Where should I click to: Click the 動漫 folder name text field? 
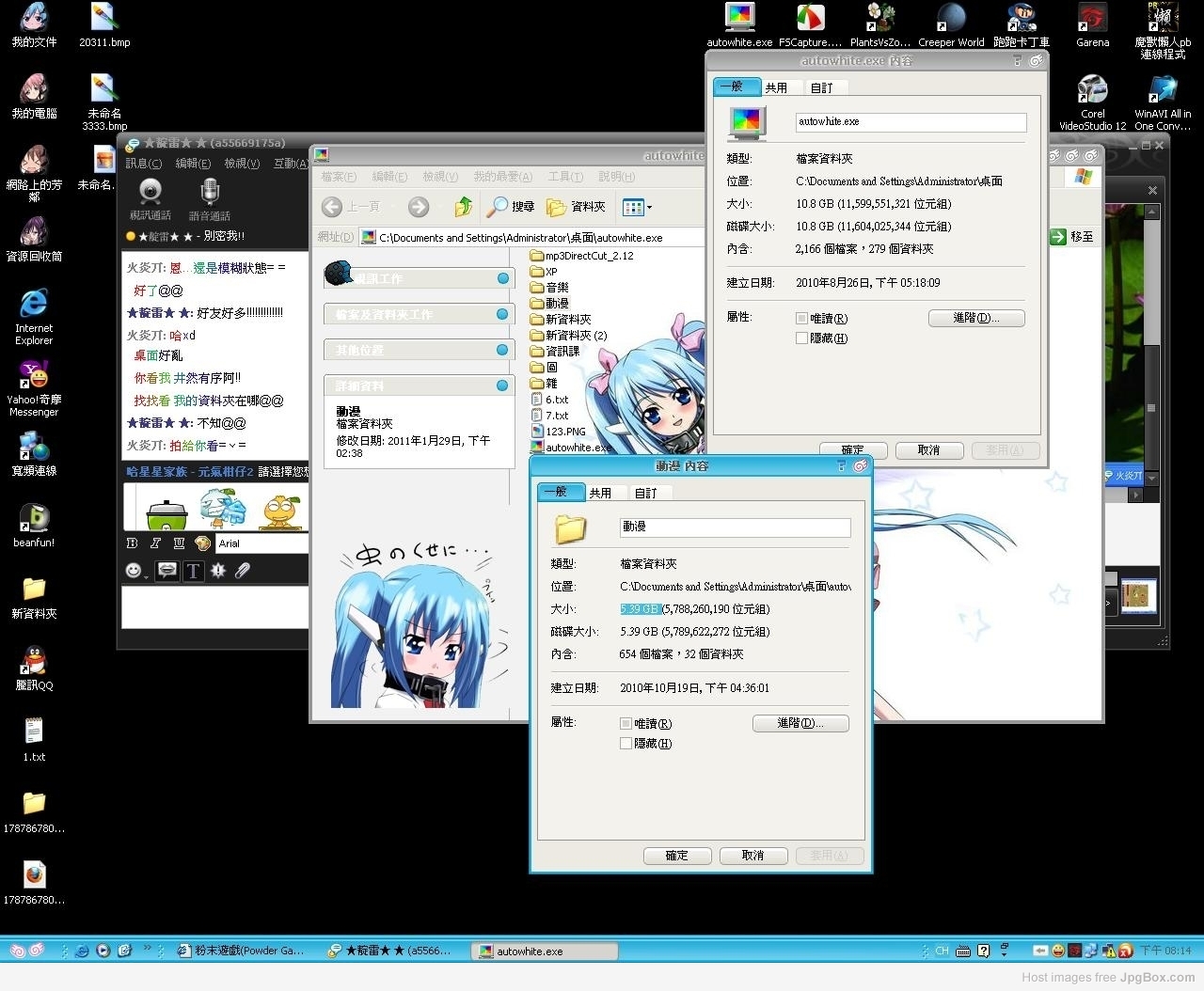tap(735, 527)
